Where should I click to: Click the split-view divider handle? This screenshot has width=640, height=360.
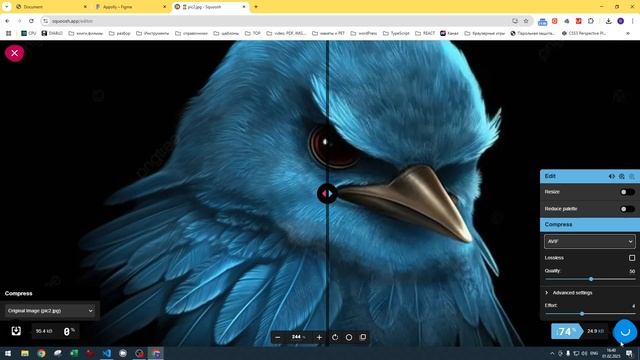tap(327, 193)
